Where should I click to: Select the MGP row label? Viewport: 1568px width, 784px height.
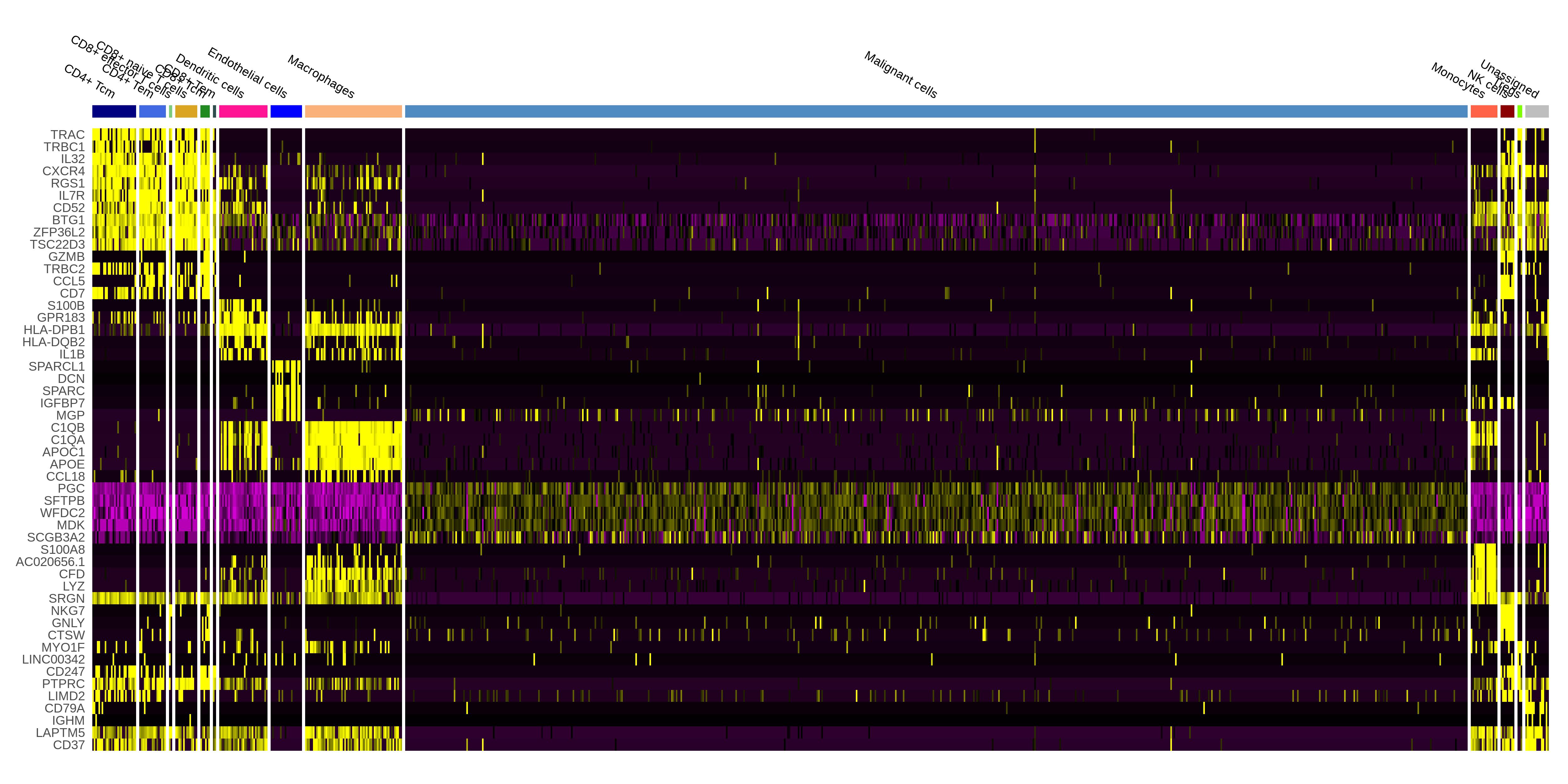click(71, 415)
